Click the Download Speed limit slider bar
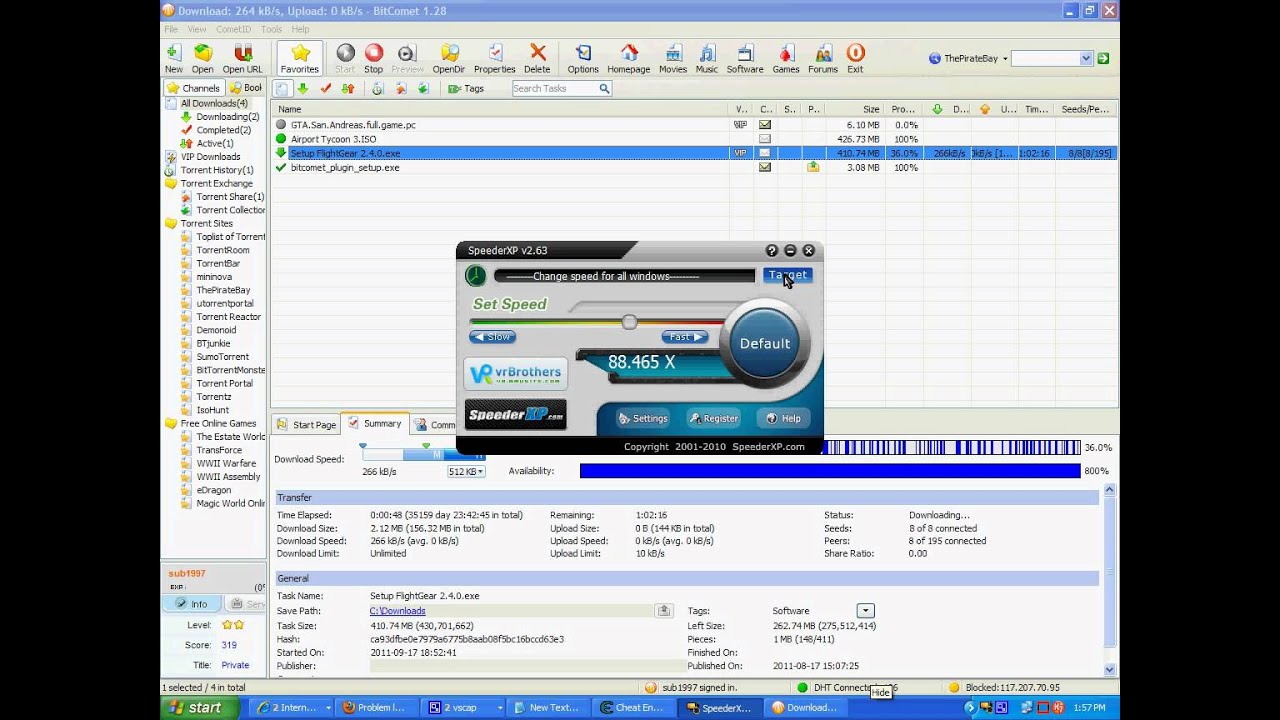This screenshot has height=720, width=1280. click(423, 455)
